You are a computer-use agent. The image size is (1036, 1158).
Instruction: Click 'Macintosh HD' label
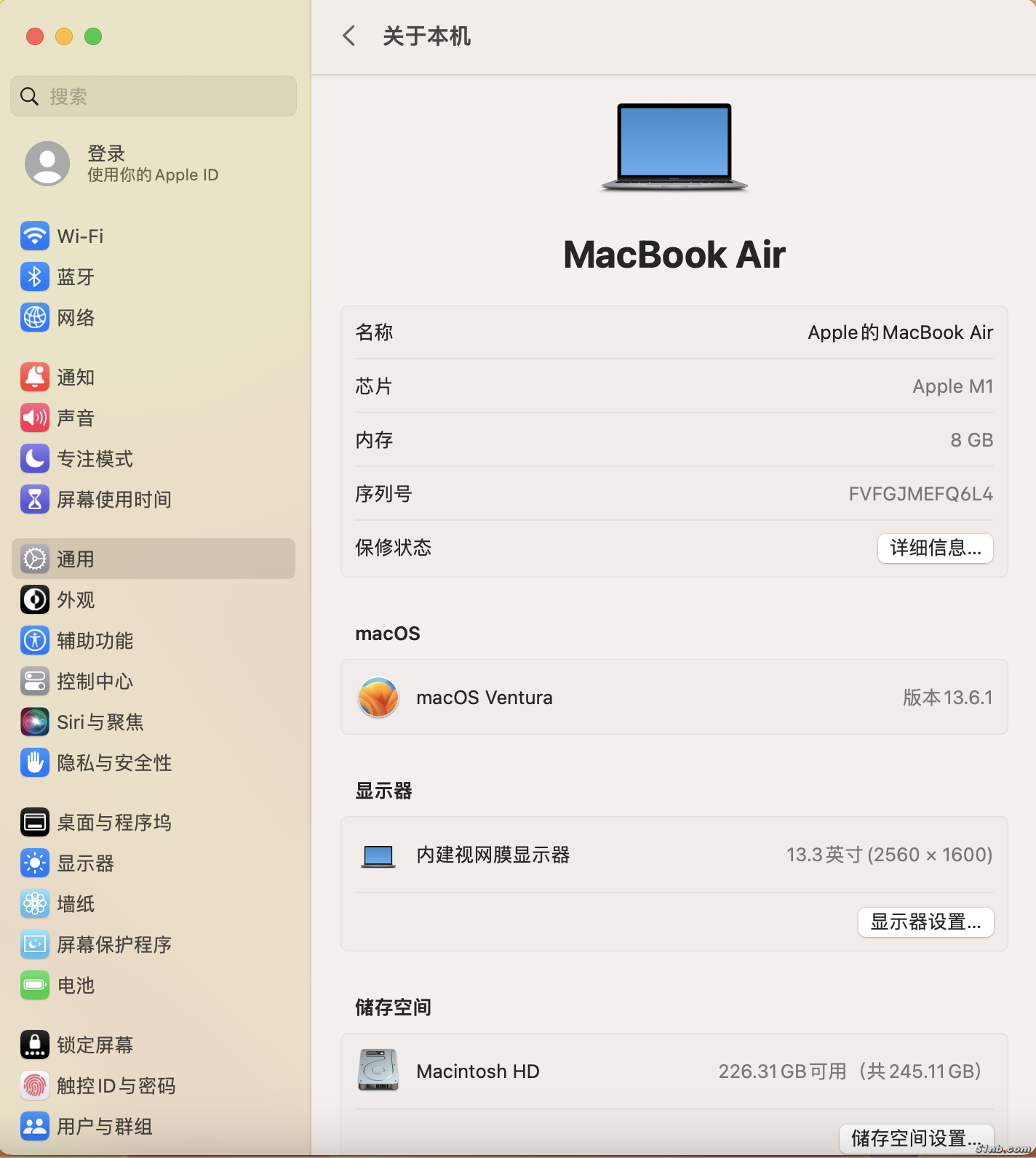[478, 1071]
